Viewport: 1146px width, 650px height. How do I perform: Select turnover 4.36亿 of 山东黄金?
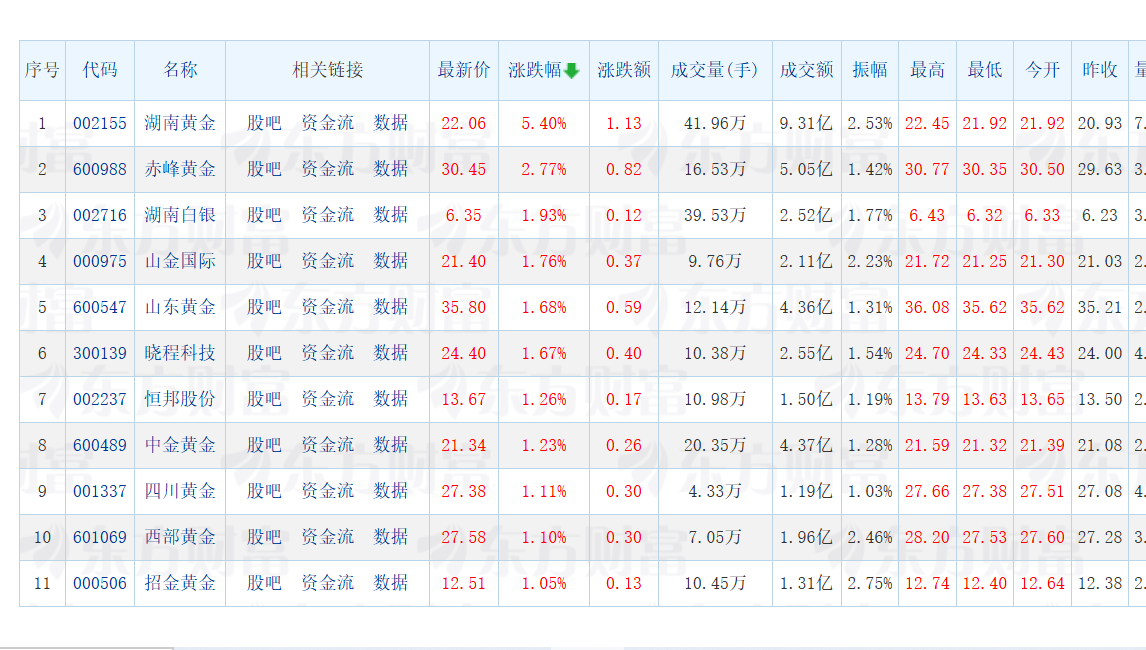806,308
